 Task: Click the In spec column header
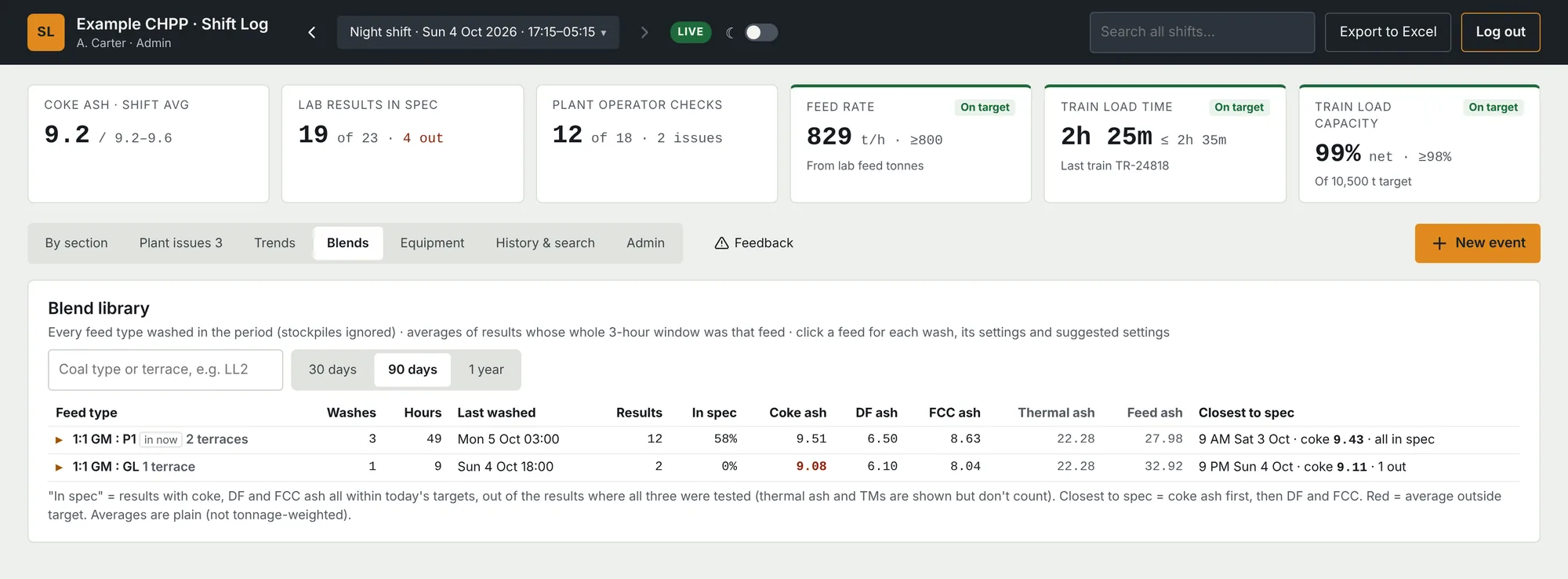[714, 413]
